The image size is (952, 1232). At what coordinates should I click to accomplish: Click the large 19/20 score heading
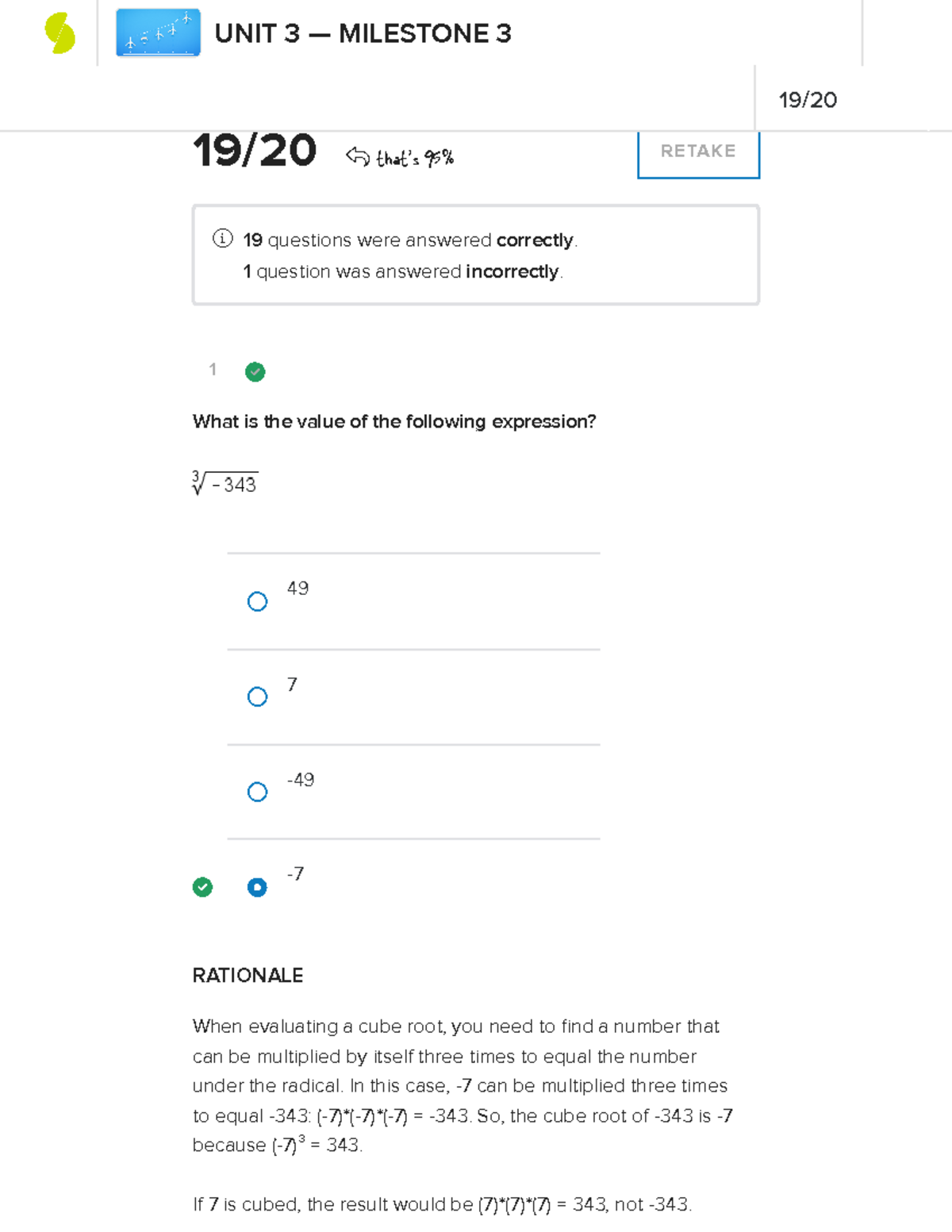pos(254,151)
